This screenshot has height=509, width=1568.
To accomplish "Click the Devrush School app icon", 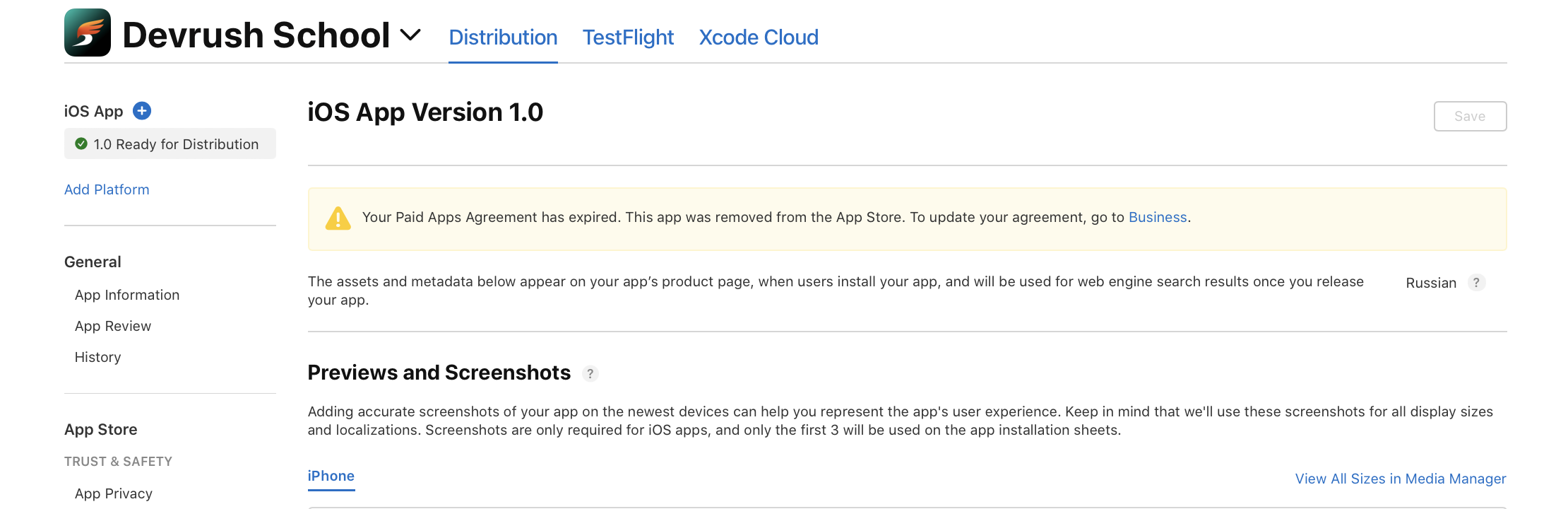I will pos(88,33).
